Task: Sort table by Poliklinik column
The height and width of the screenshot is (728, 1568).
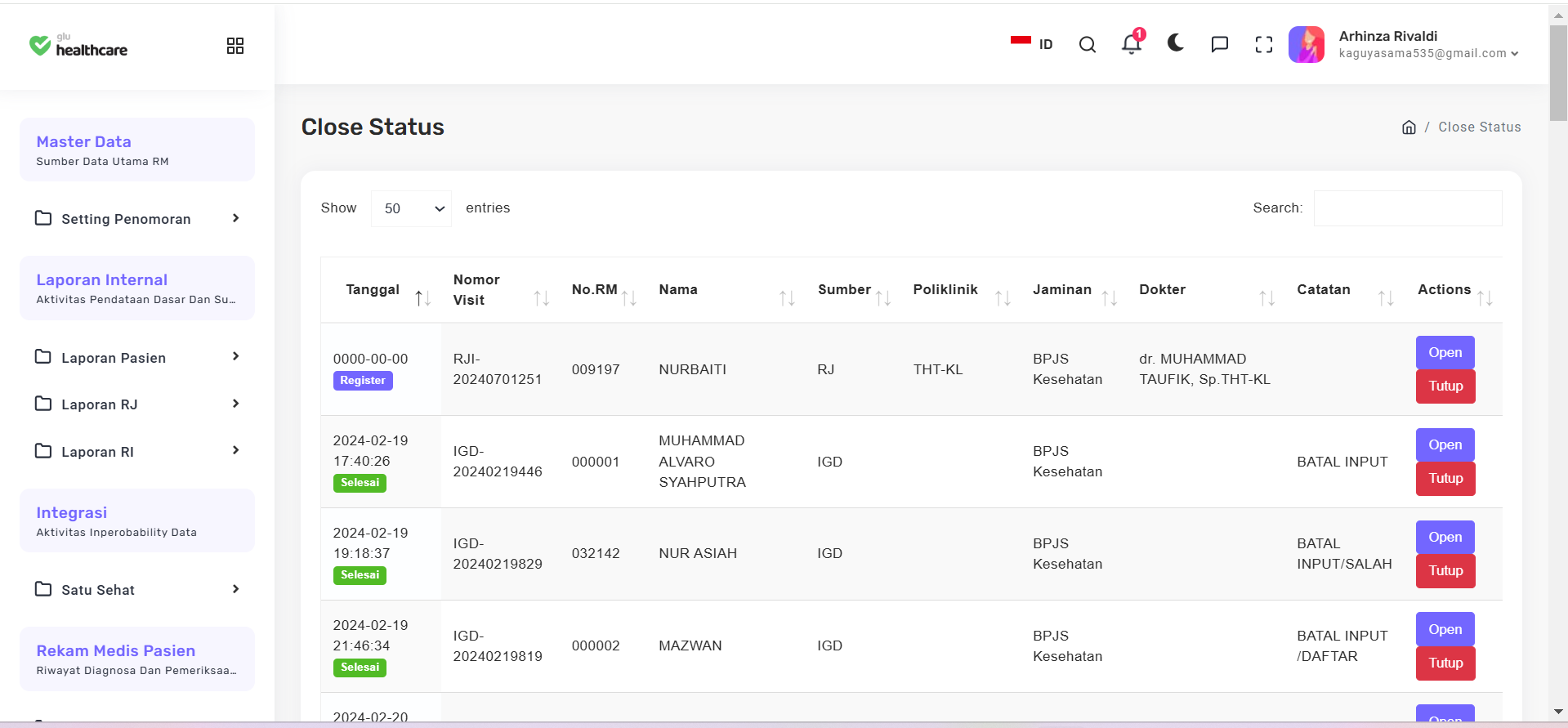Action: point(962,290)
